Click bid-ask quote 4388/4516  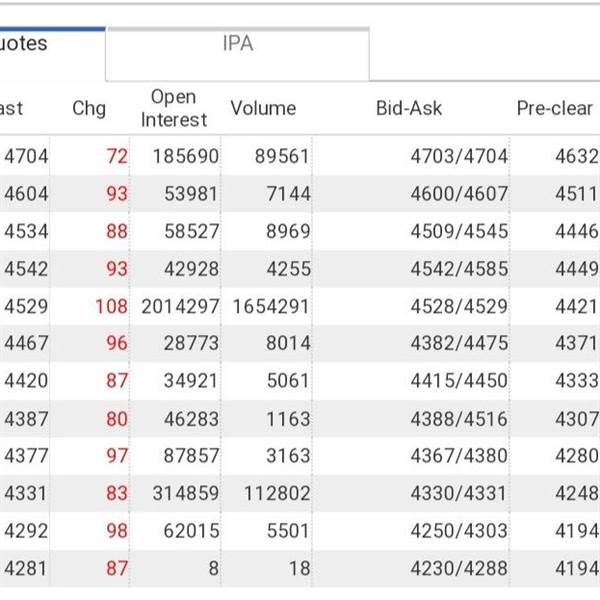(459, 419)
